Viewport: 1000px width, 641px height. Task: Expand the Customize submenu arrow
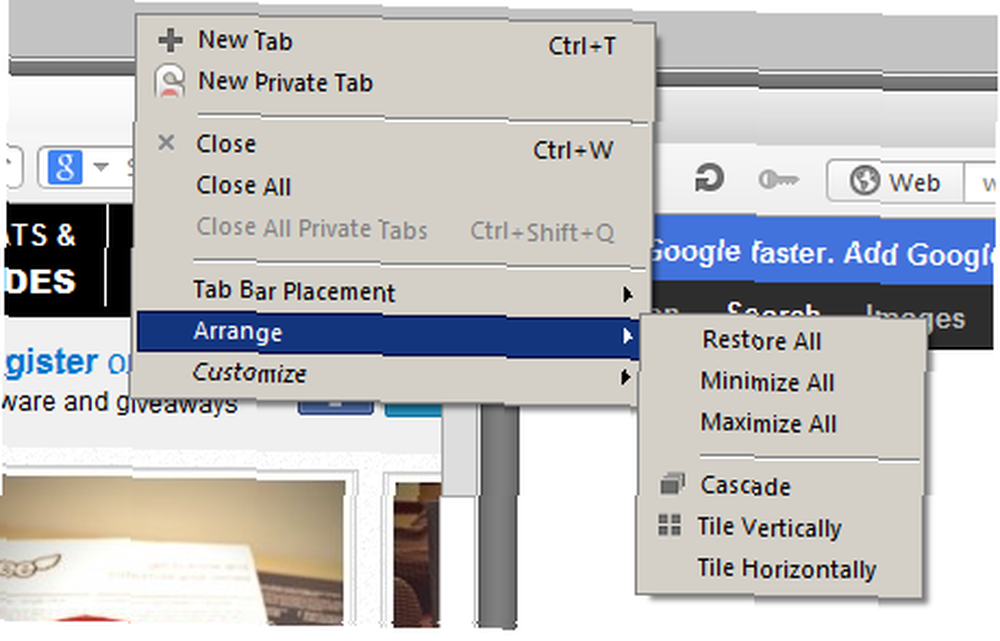pos(626,377)
